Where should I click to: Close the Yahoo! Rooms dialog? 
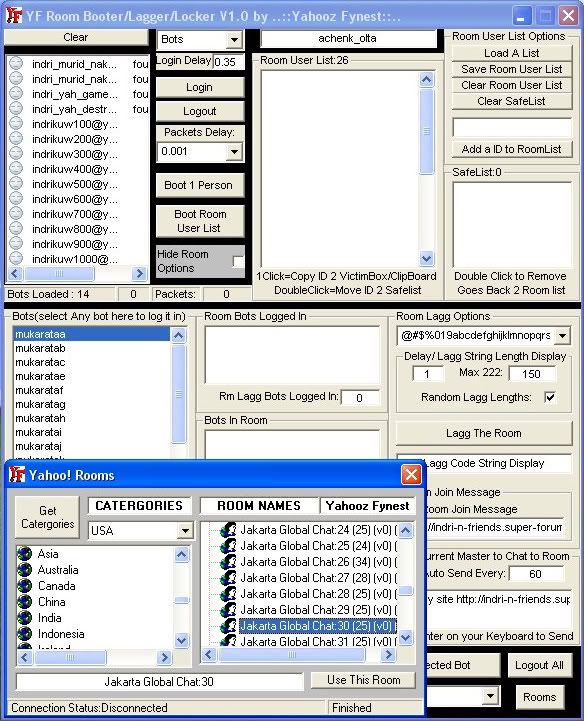(x=411, y=475)
